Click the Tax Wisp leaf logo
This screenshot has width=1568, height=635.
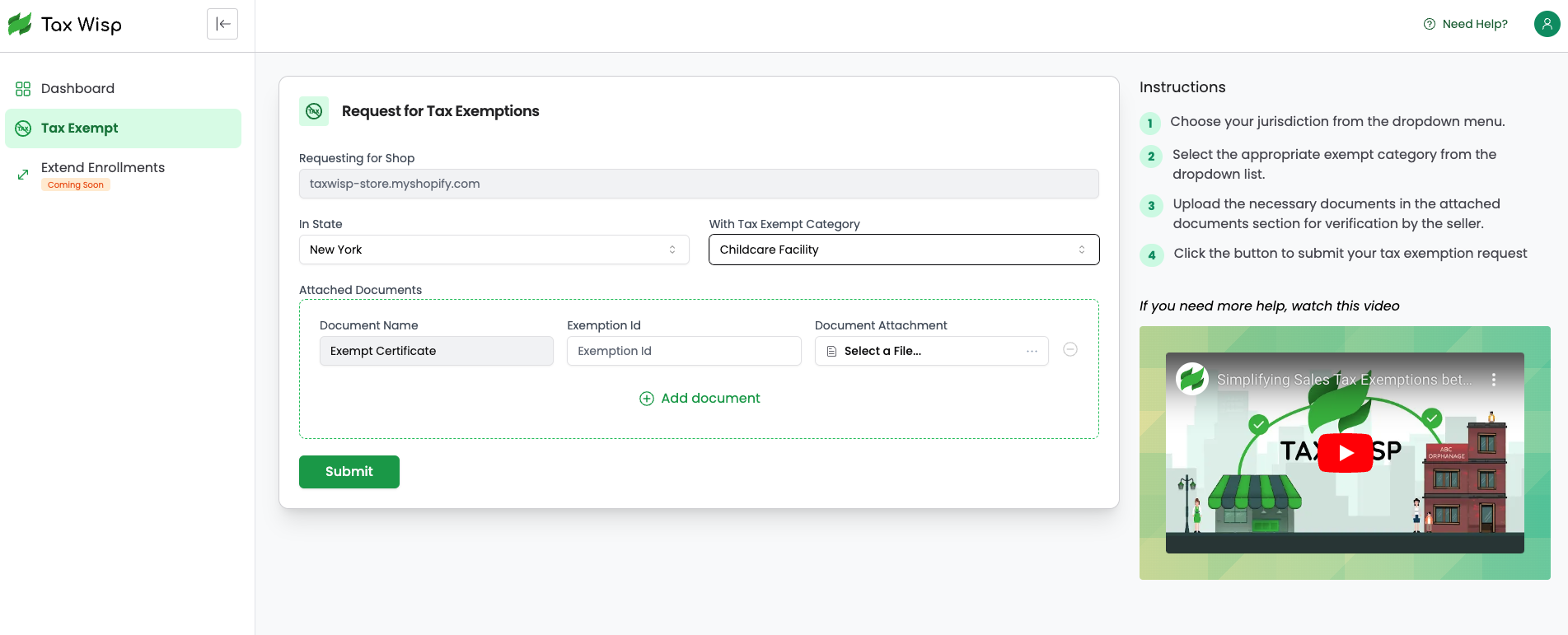tap(20, 24)
